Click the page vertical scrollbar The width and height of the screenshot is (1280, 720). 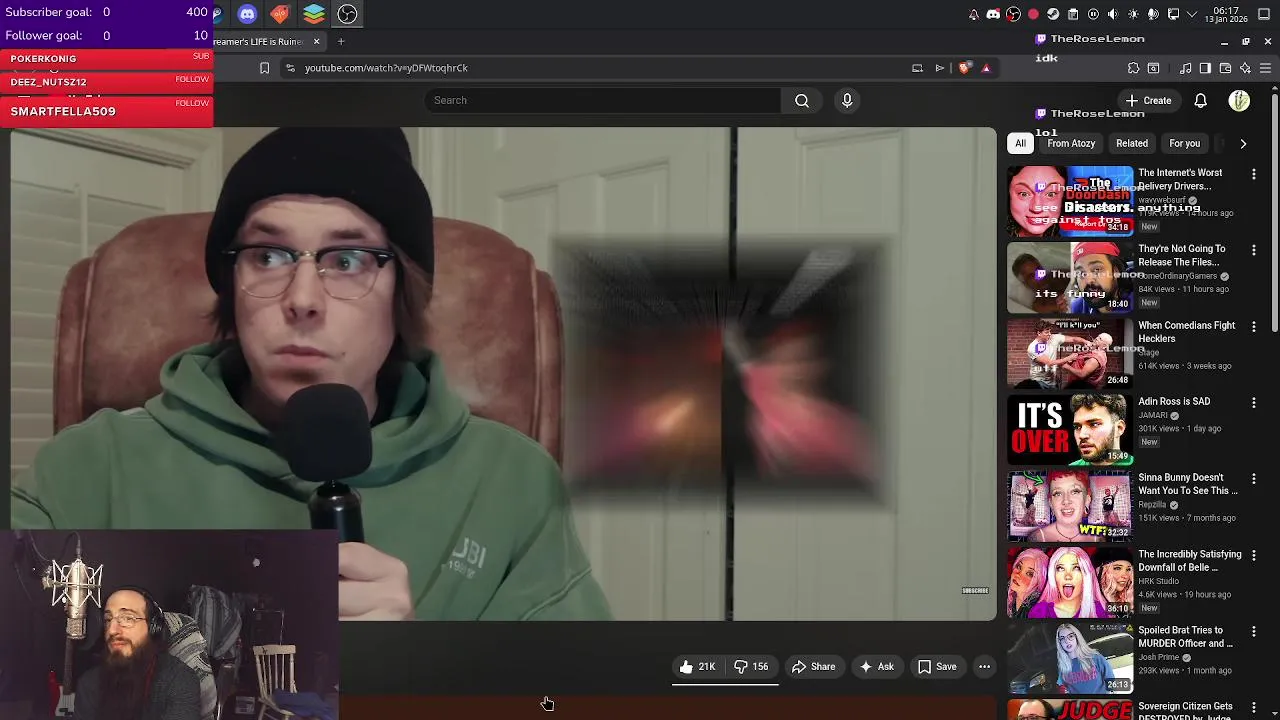click(x=1274, y=212)
